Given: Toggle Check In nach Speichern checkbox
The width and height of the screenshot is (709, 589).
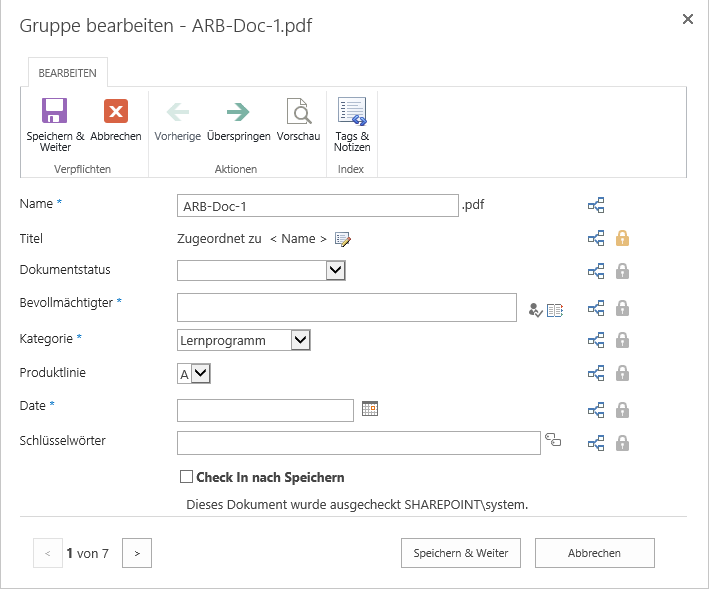Looking at the screenshot, I should (x=186, y=477).
